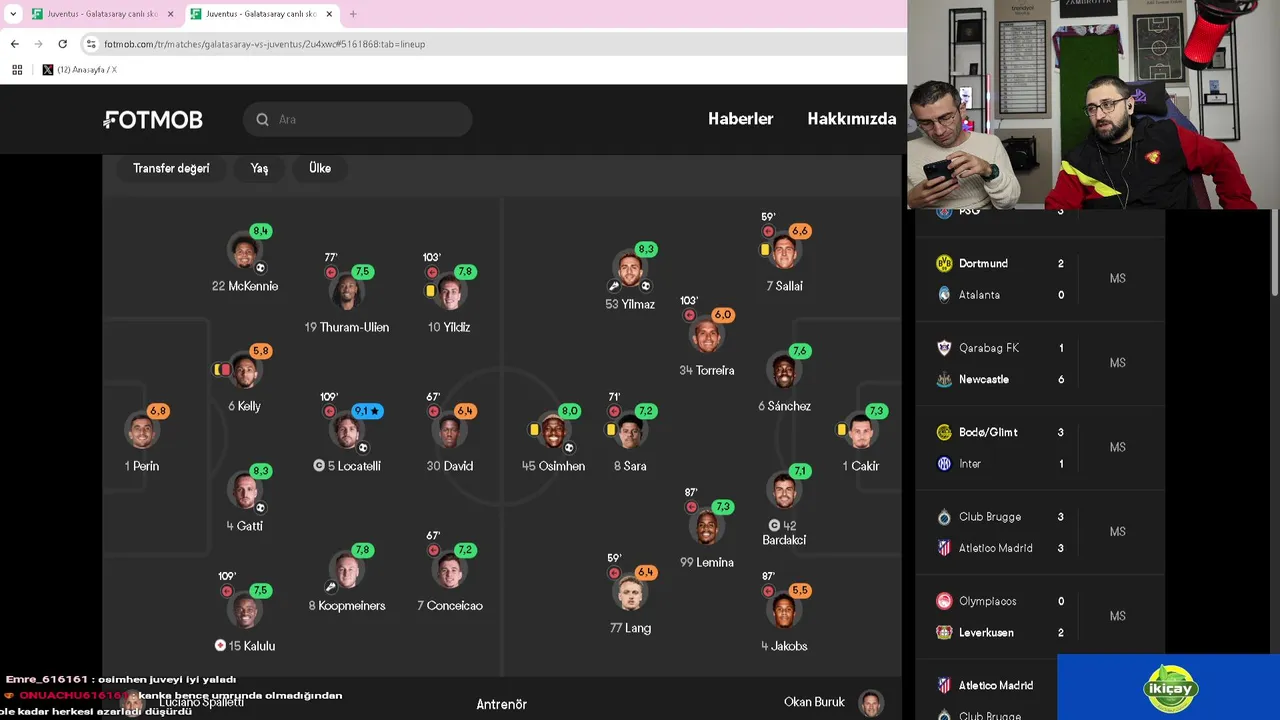Open the Qarabag FK vs Newcastle result

[1040, 364]
